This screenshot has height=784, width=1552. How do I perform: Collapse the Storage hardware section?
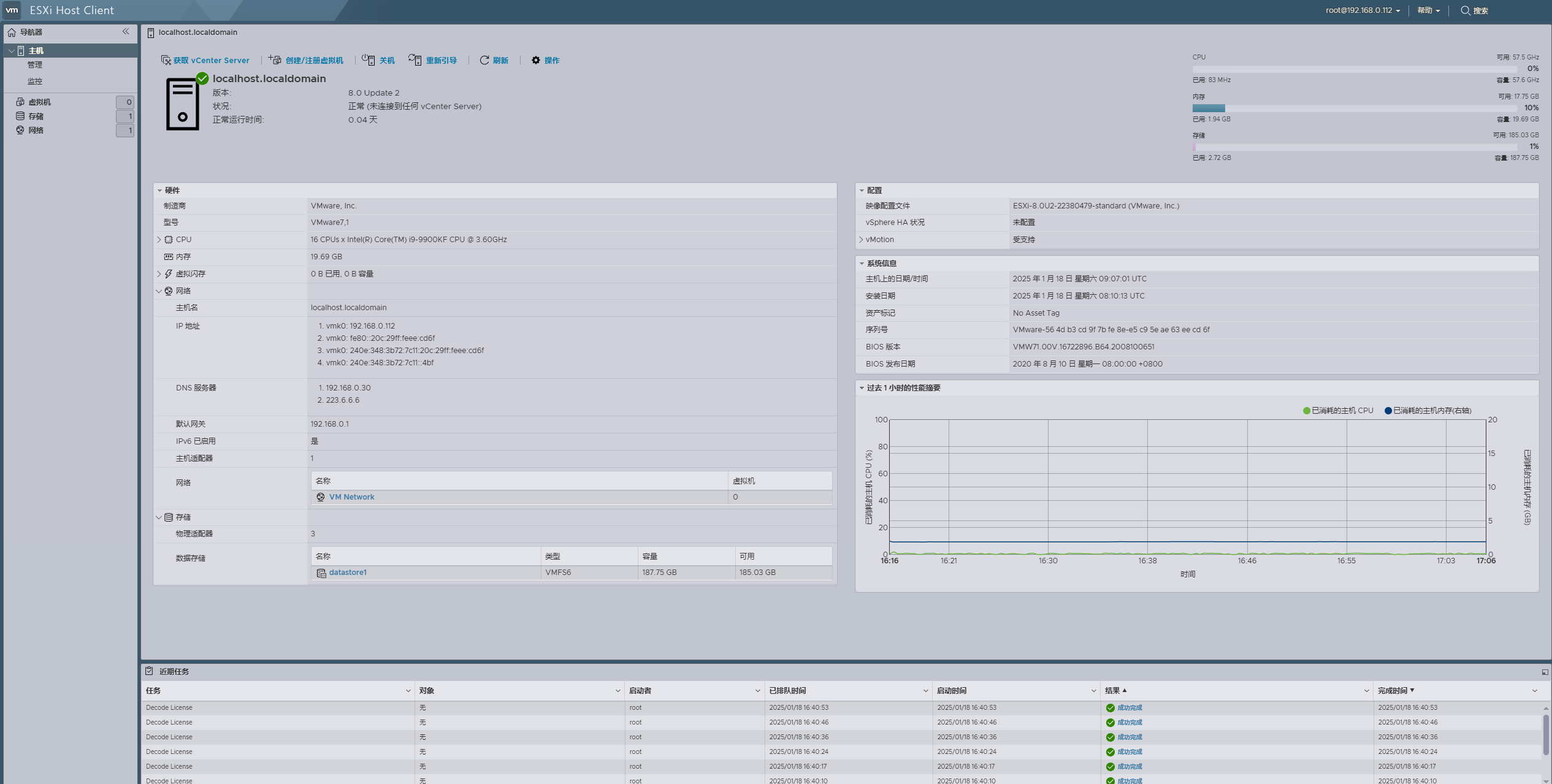click(159, 517)
